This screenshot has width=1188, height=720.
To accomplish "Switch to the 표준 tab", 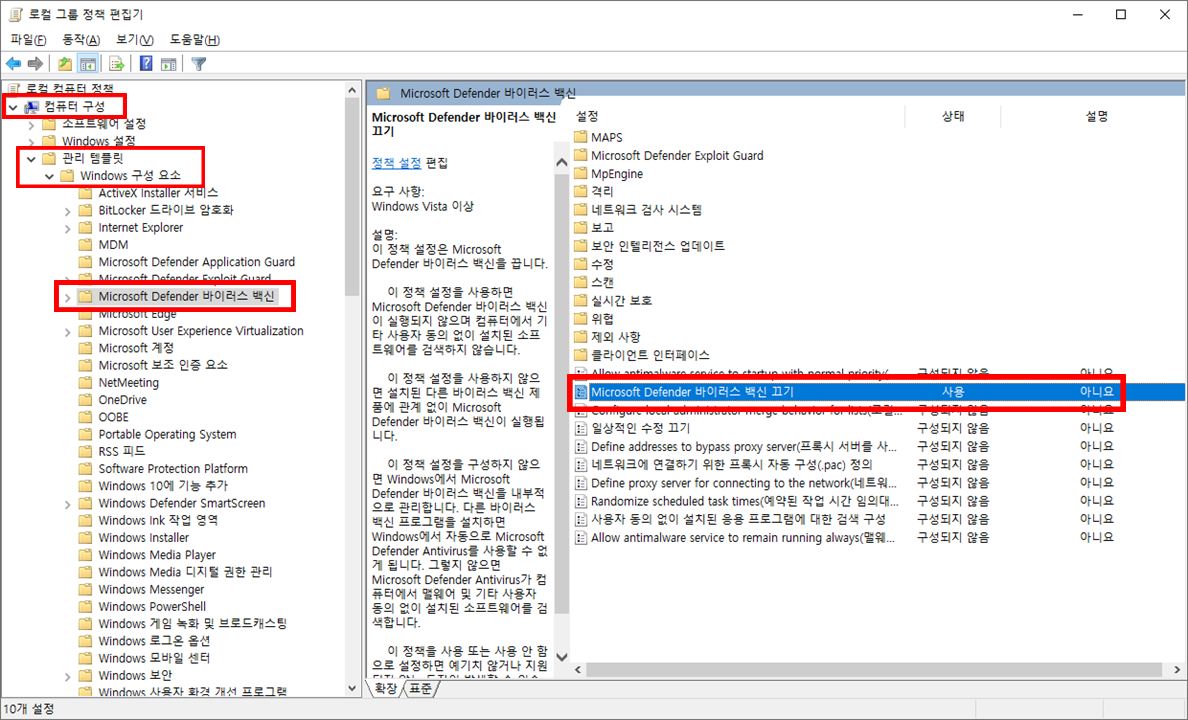I will (x=421, y=688).
